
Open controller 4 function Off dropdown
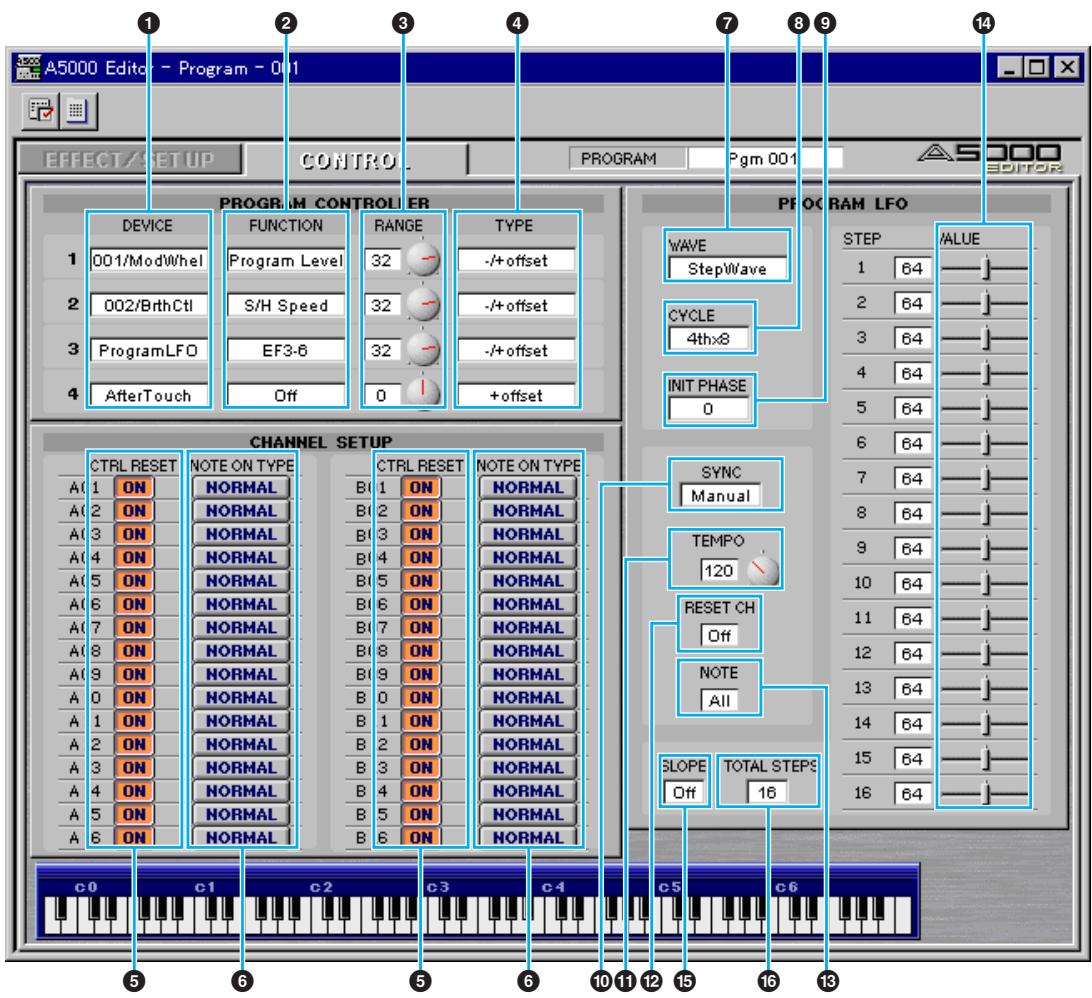tap(286, 396)
